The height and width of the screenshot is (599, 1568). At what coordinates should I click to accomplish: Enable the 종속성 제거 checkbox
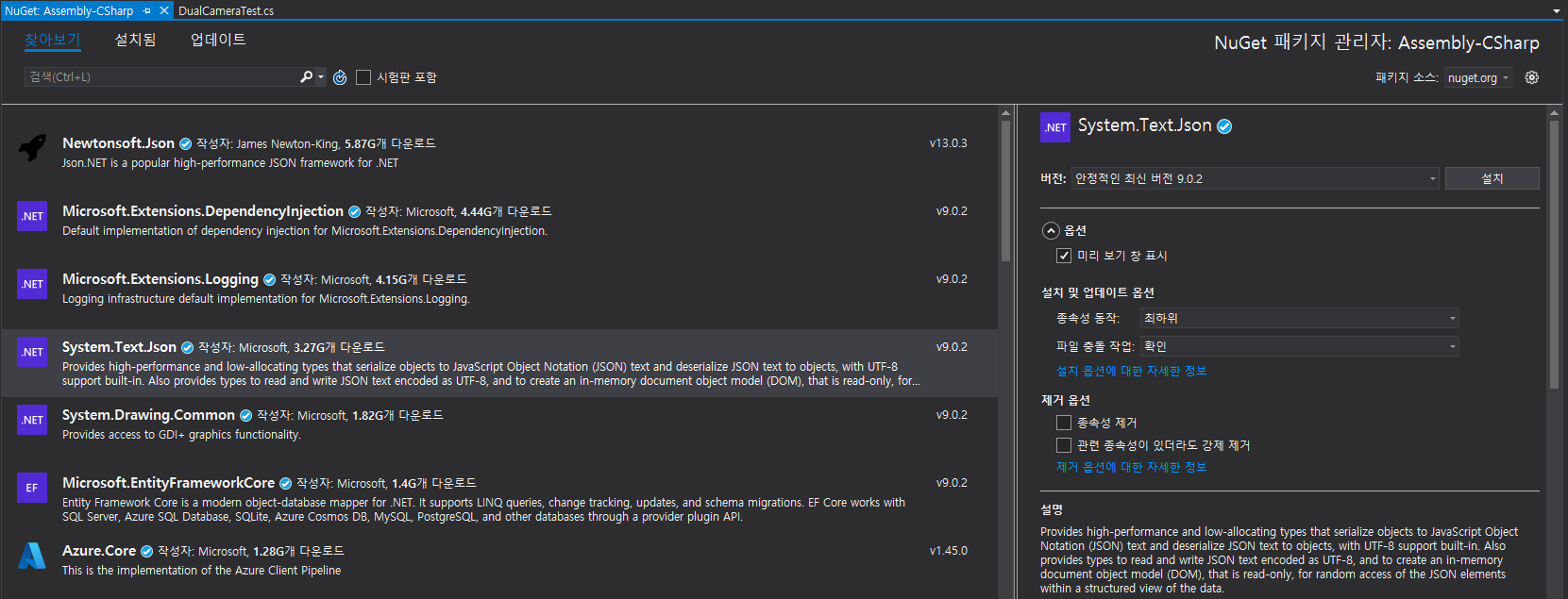[x=1064, y=423]
